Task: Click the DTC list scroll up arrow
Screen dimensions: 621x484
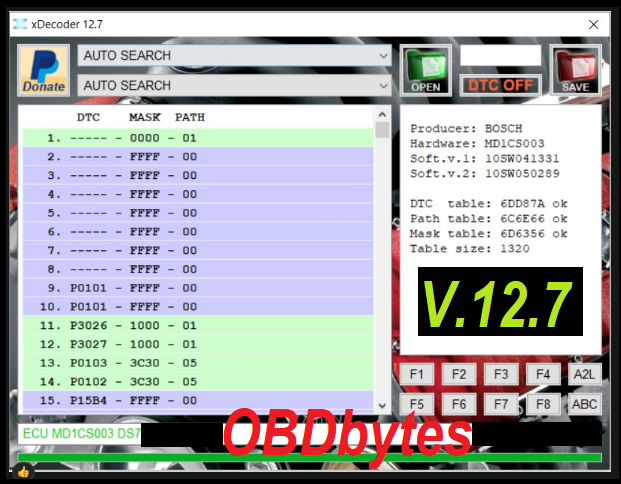Action: (x=382, y=114)
